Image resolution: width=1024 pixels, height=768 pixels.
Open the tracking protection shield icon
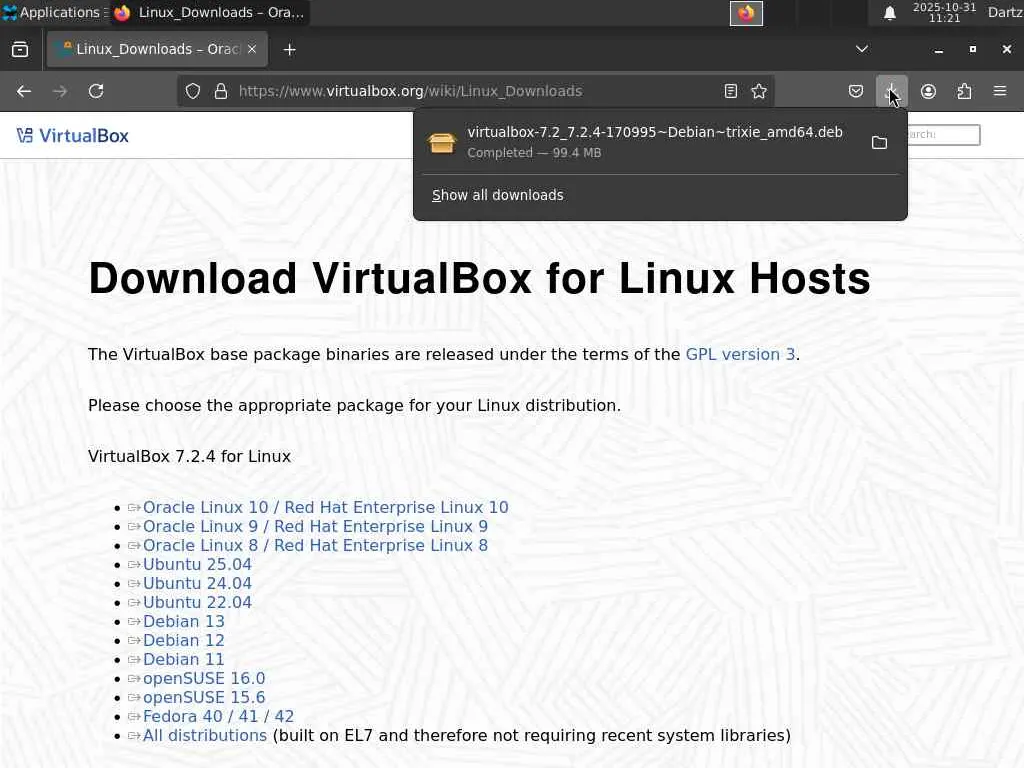pos(193,91)
